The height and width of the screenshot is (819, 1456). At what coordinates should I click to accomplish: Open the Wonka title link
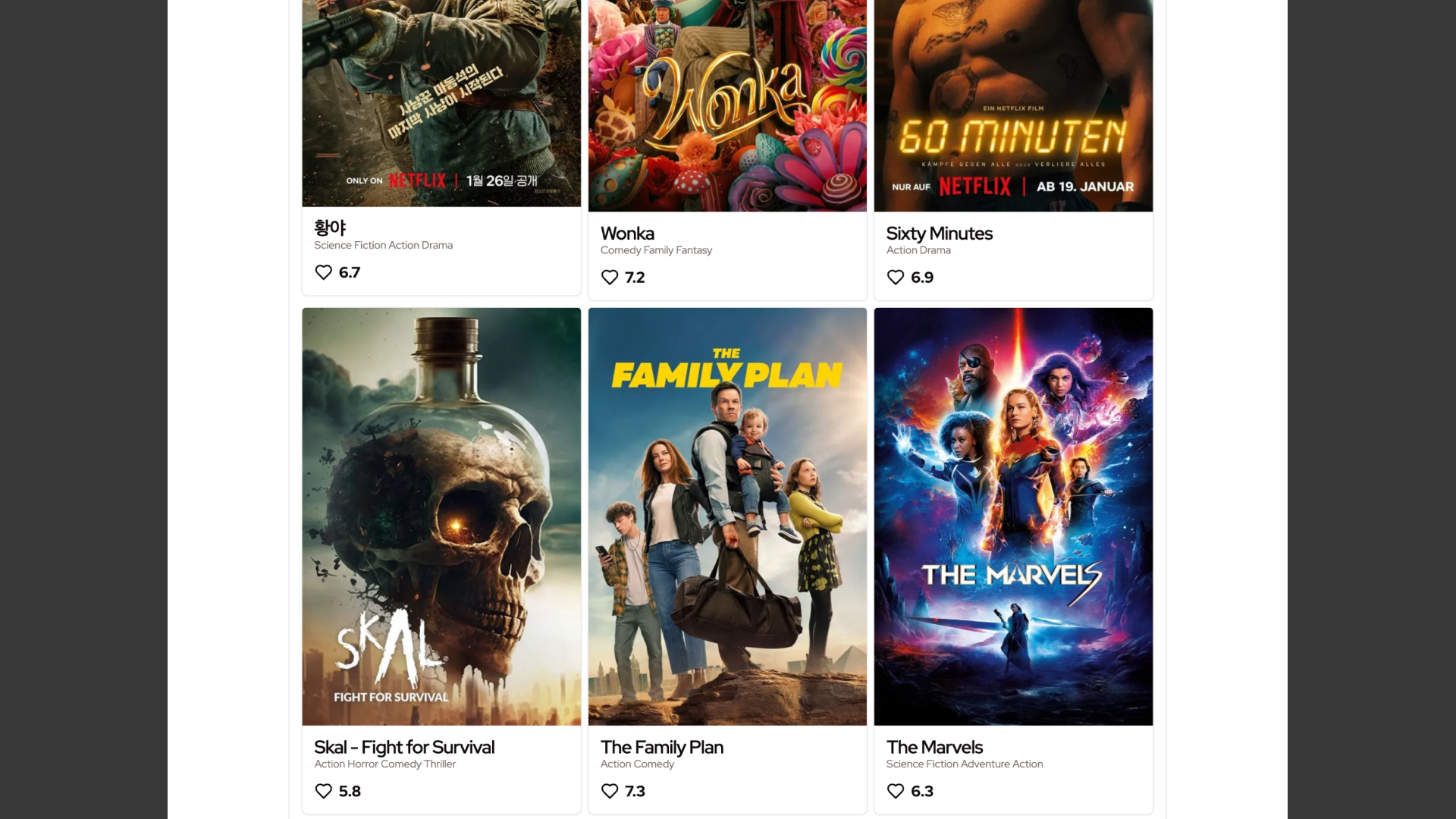(x=627, y=234)
